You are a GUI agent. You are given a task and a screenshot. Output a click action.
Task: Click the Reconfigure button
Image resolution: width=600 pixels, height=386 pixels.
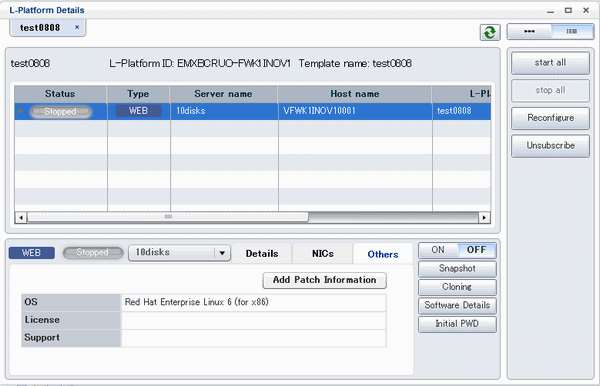click(550, 118)
